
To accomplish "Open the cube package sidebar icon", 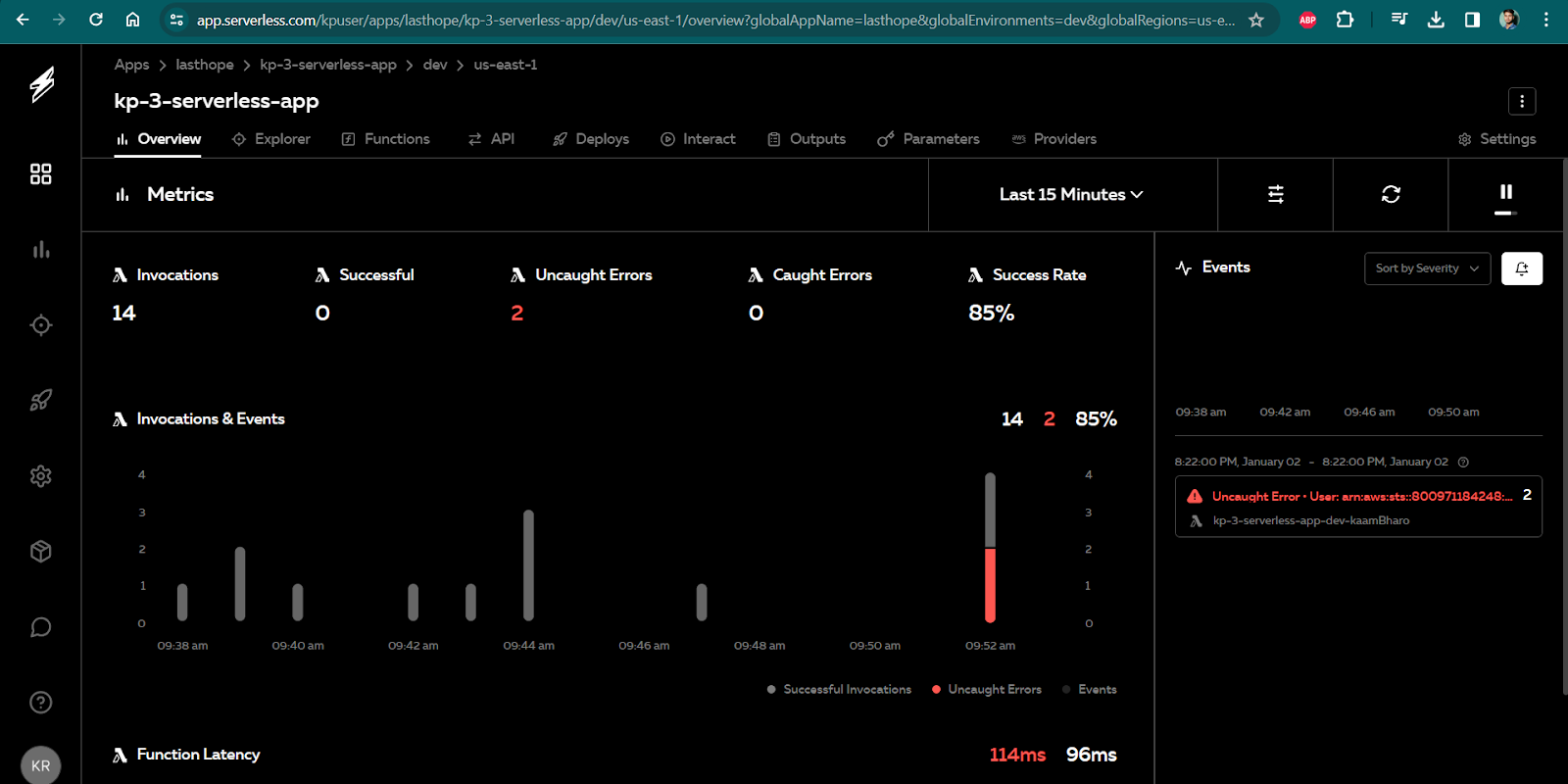I will pos(41,552).
